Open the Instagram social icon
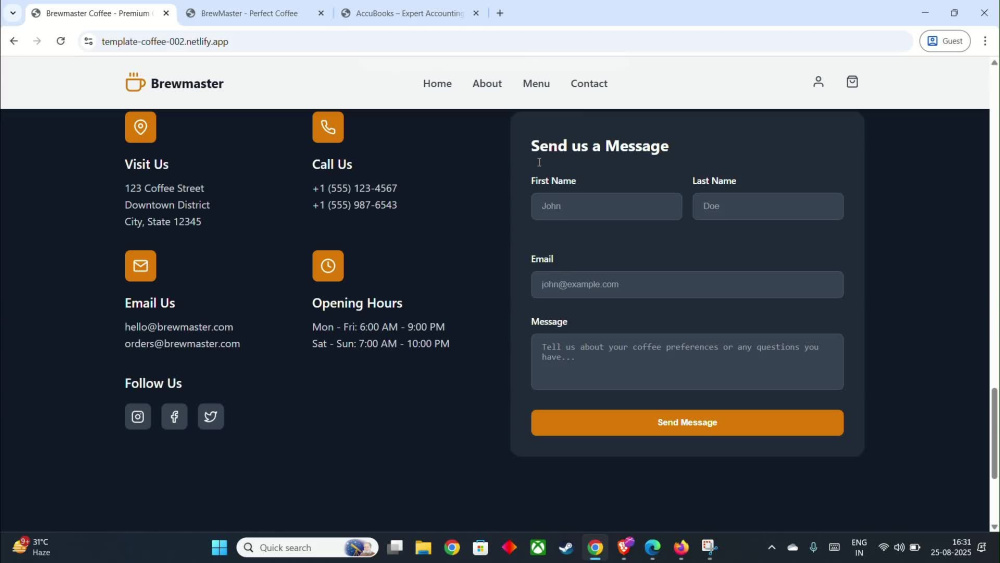Screen dimensions: 1000x563 pyautogui.click(x=138, y=416)
